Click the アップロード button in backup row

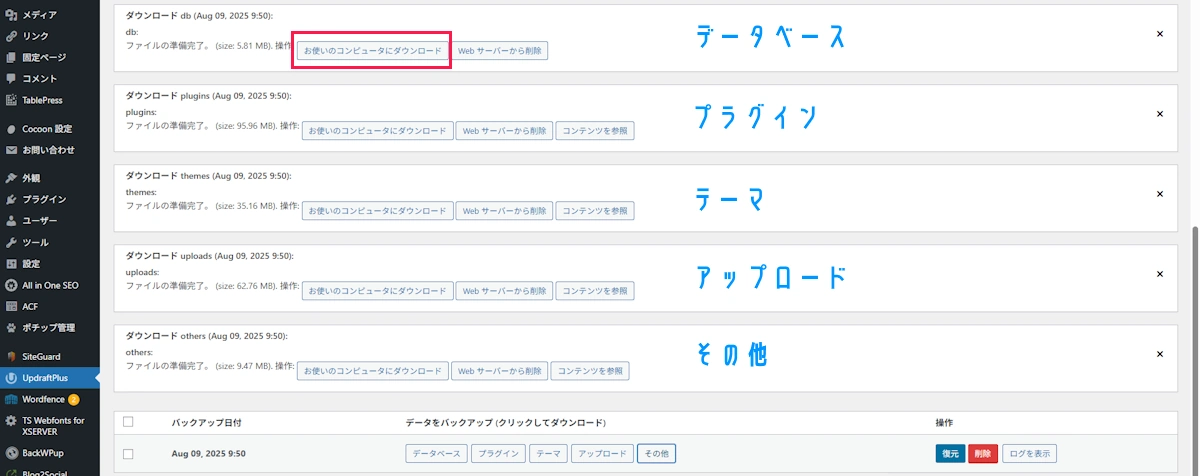tap(602, 453)
